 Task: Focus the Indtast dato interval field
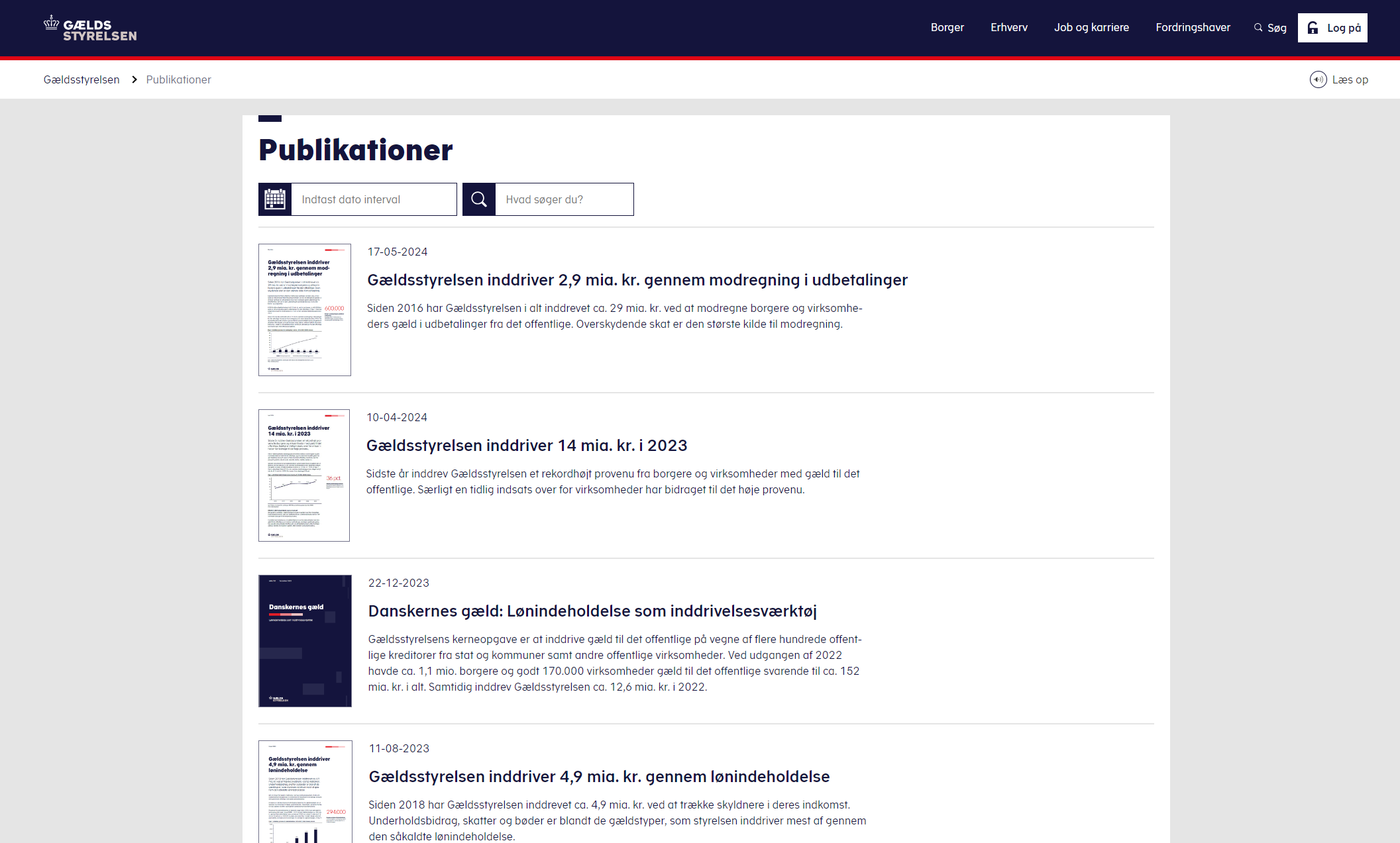[x=374, y=199]
